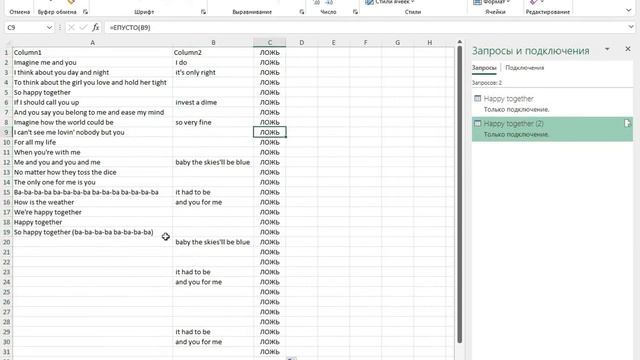Click the Отмена group label

(20, 12)
